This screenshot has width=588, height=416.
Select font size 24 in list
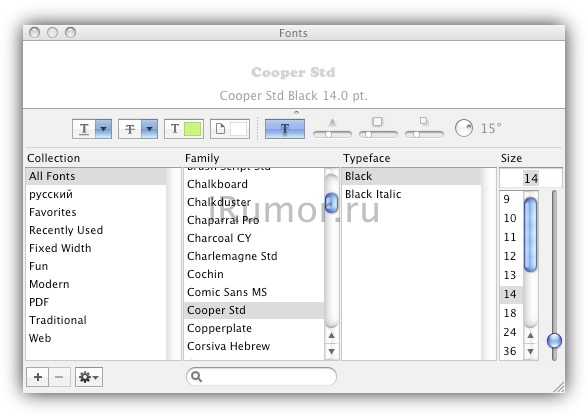point(511,332)
